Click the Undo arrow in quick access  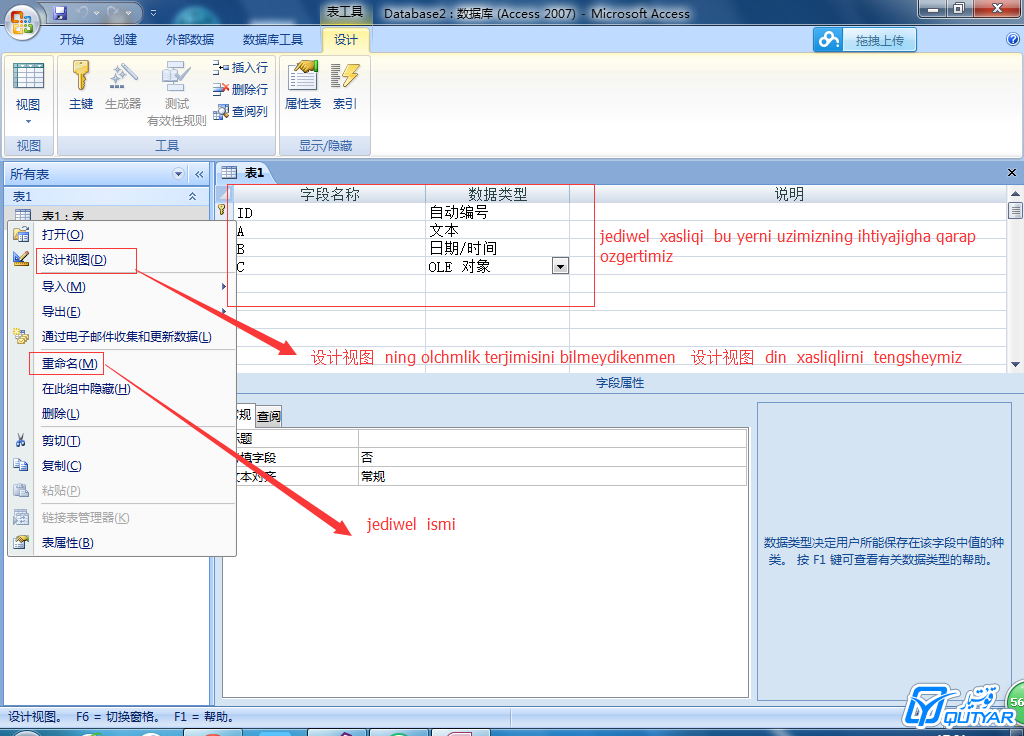tap(83, 12)
